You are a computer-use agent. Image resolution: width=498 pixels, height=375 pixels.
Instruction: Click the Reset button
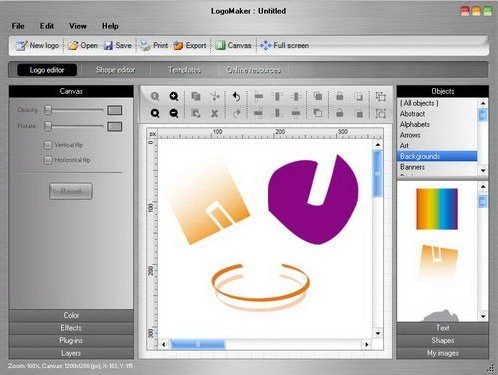point(71,191)
